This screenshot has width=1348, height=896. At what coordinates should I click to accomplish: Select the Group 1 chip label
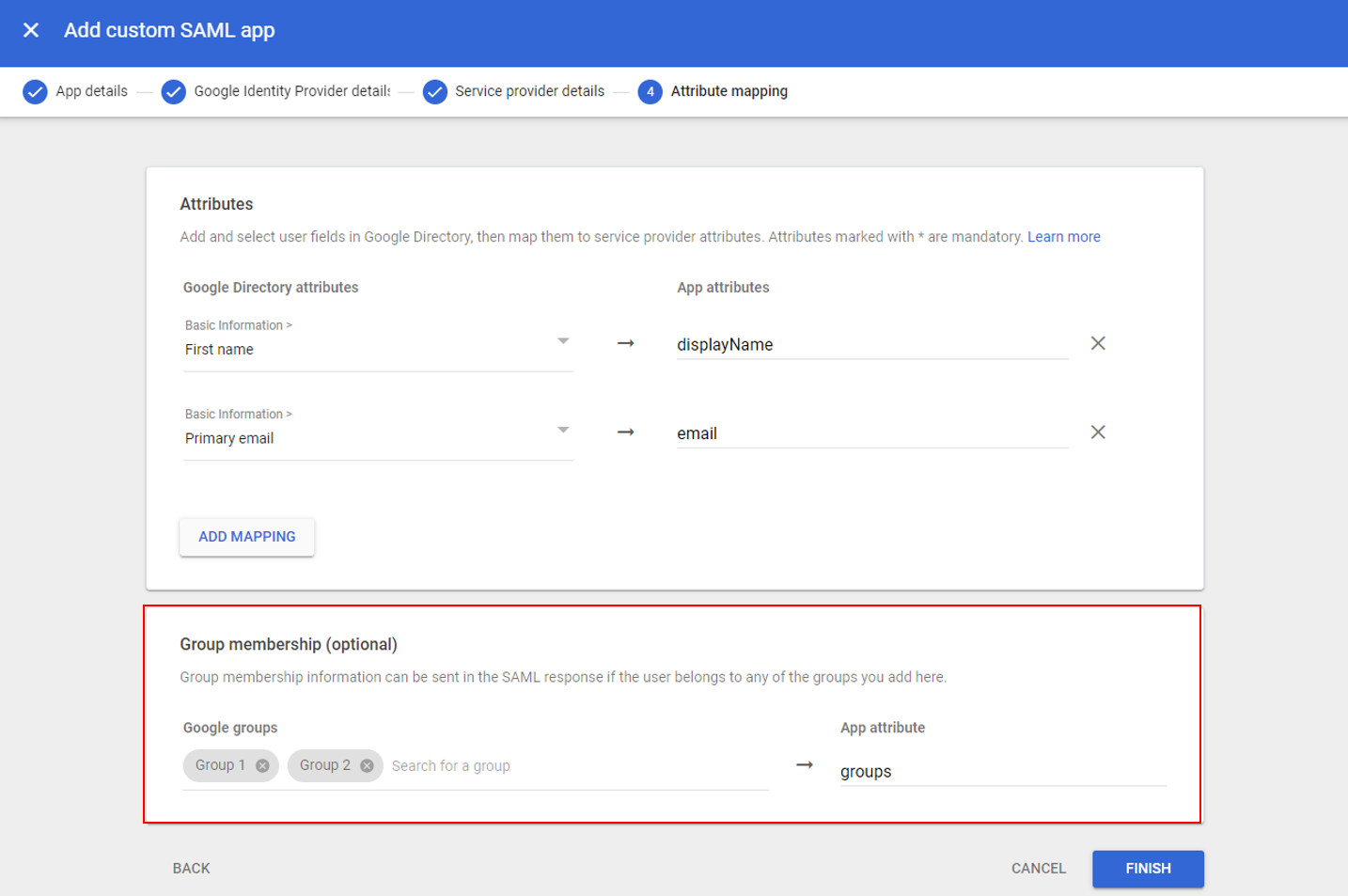tap(220, 765)
